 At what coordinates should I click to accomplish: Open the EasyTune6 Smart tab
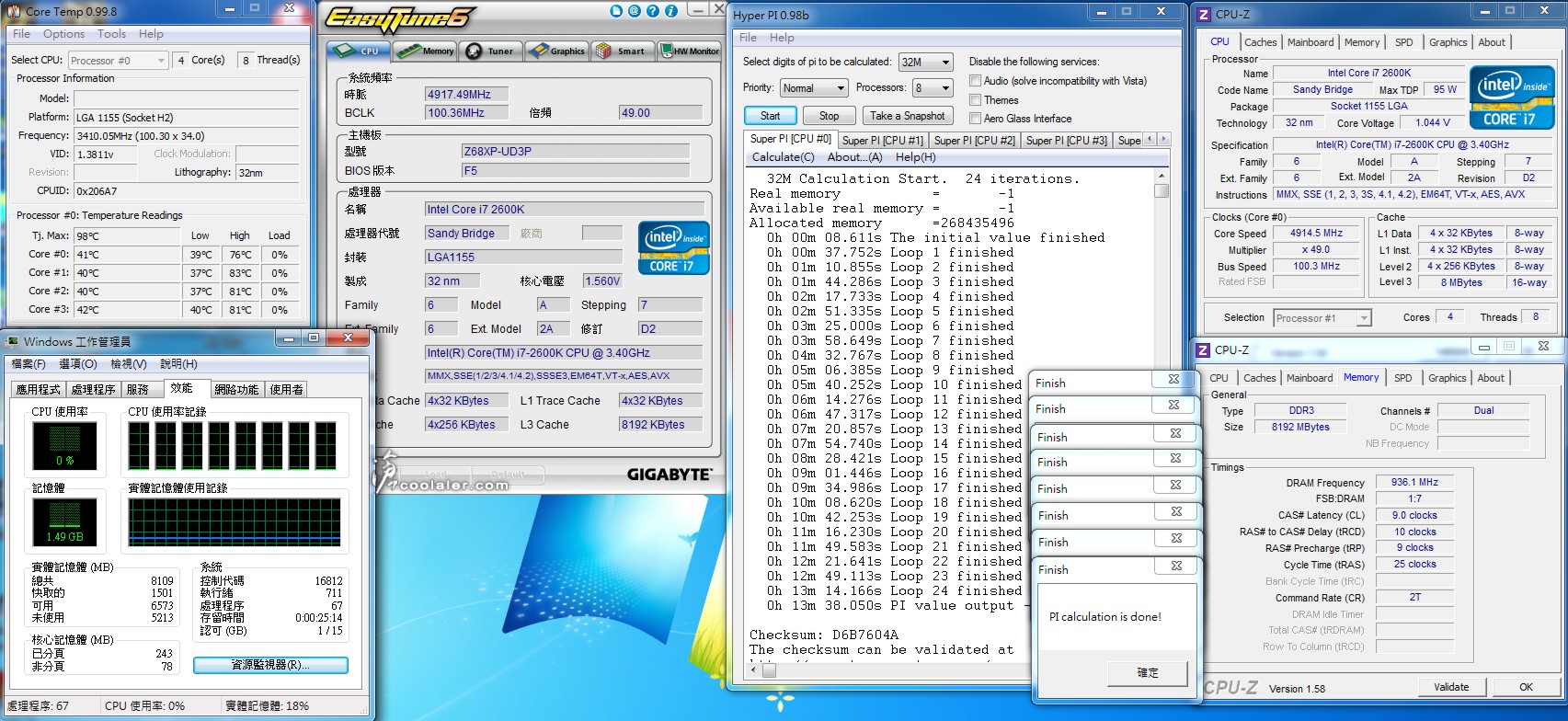point(623,51)
